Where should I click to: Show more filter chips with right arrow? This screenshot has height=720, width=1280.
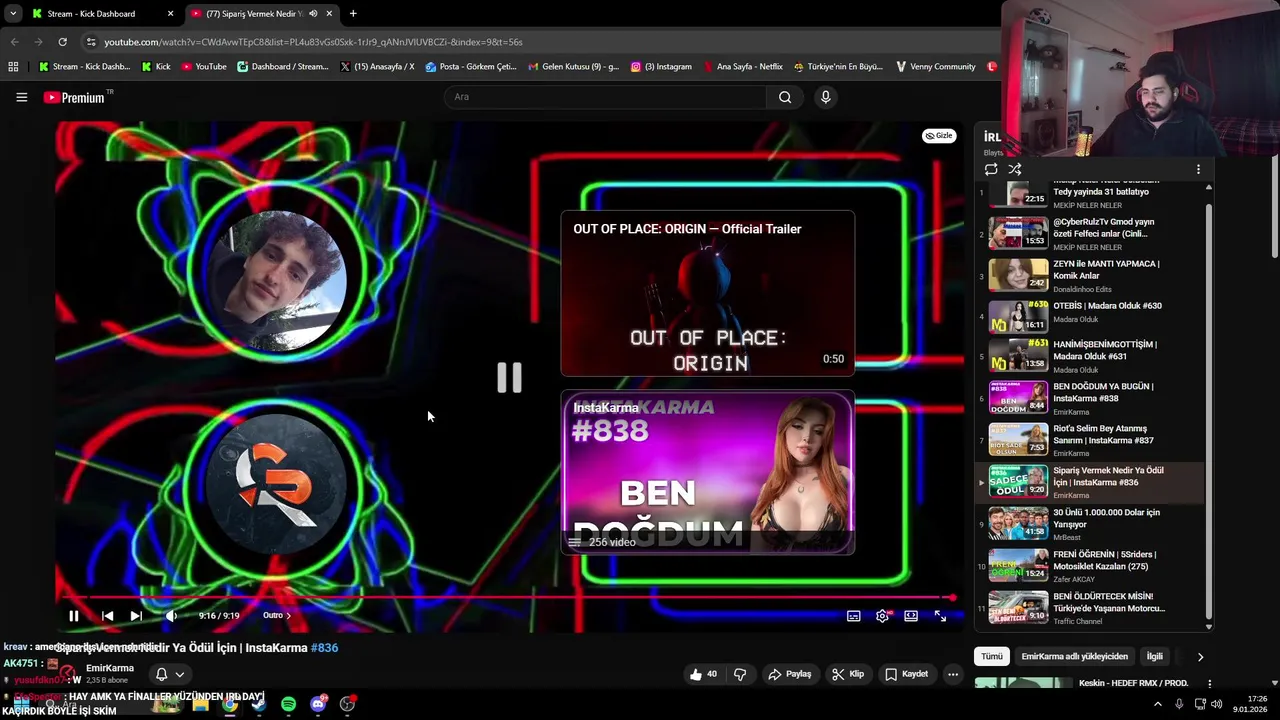[x=1200, y=657]
